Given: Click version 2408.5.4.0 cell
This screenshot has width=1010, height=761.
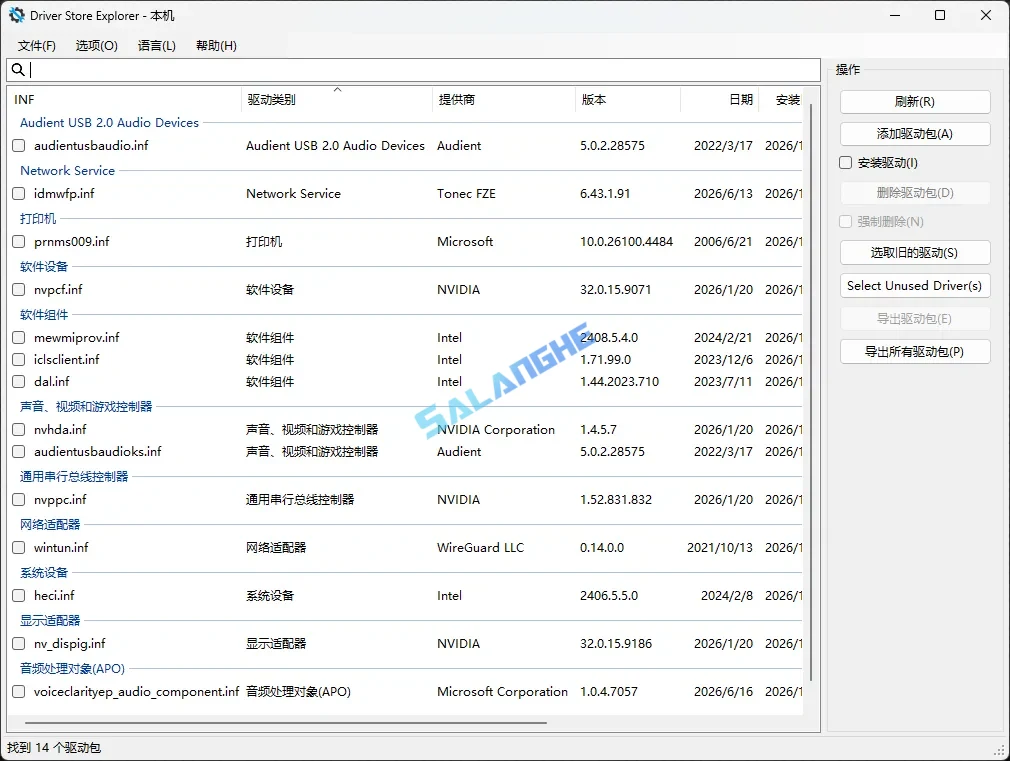Looking at the screenshot, I should [609, 338].
